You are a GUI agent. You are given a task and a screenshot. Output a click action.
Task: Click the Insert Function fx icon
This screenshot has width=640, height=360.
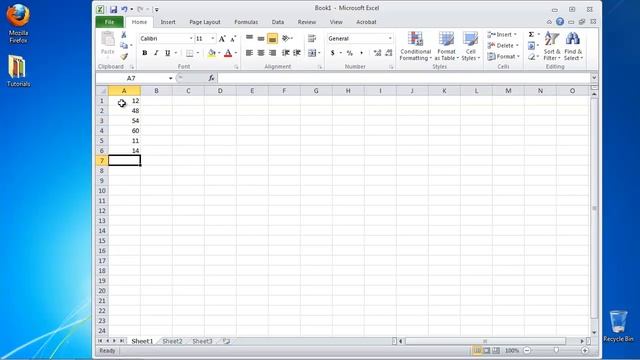click(211, 78)
